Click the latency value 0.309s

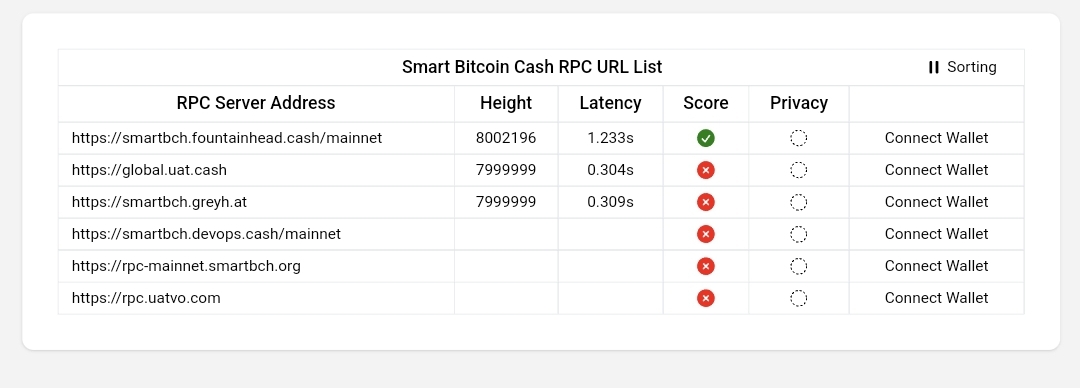click(610, 202)
